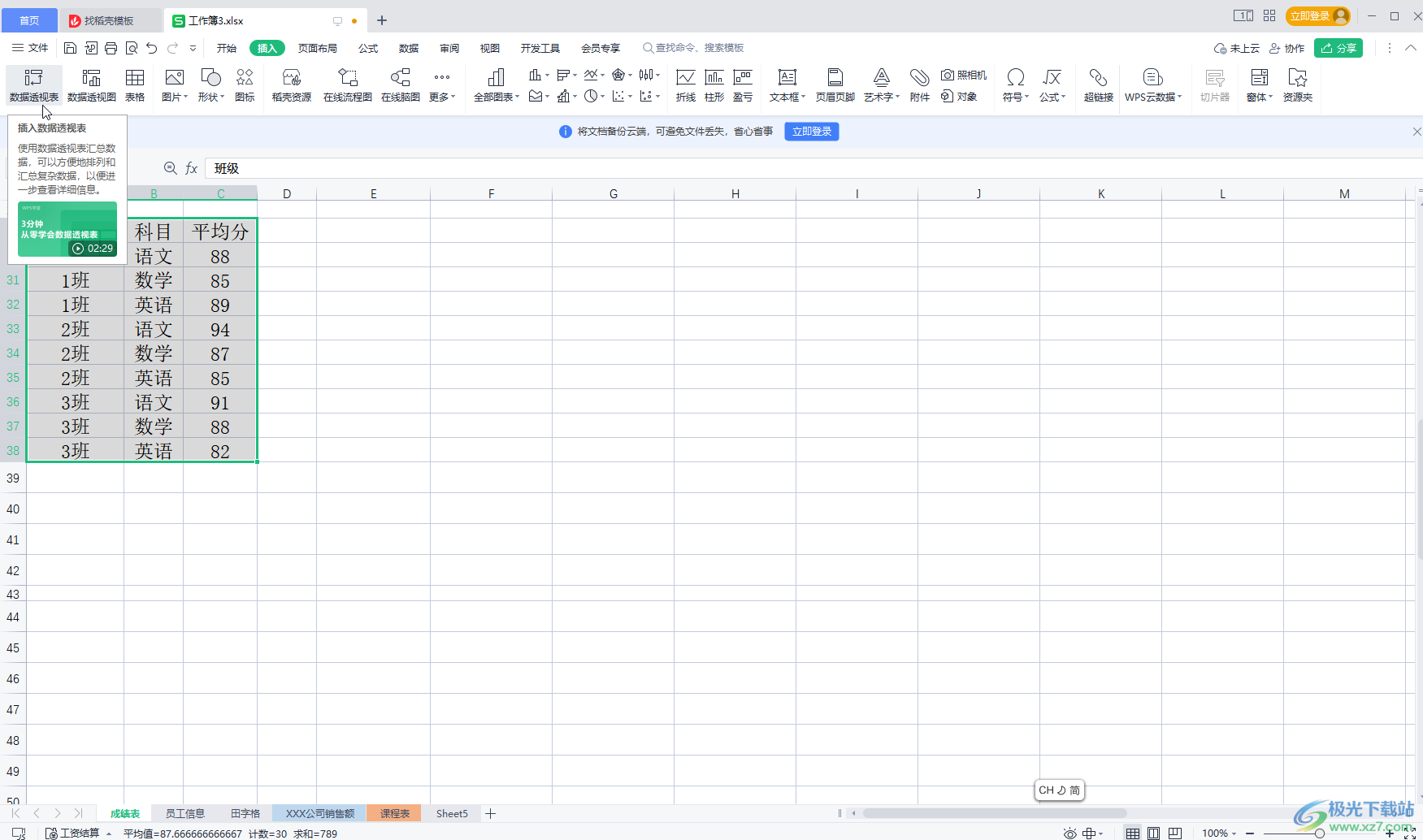The image size is (1423, 840).
Task: Open the 数据 ribbon tab
Action: pos(409,48)
